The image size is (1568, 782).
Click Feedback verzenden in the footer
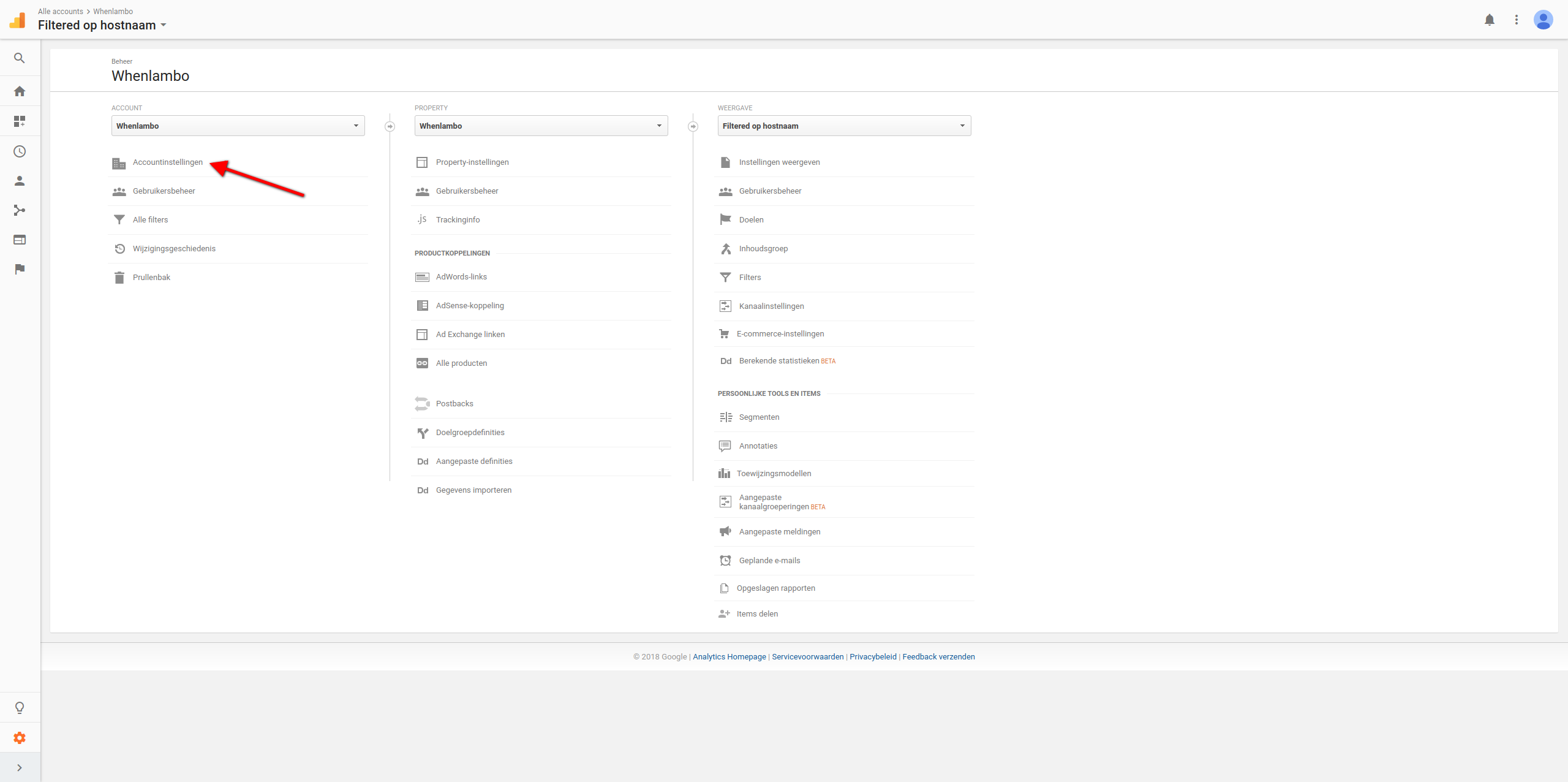coord(938,657)
